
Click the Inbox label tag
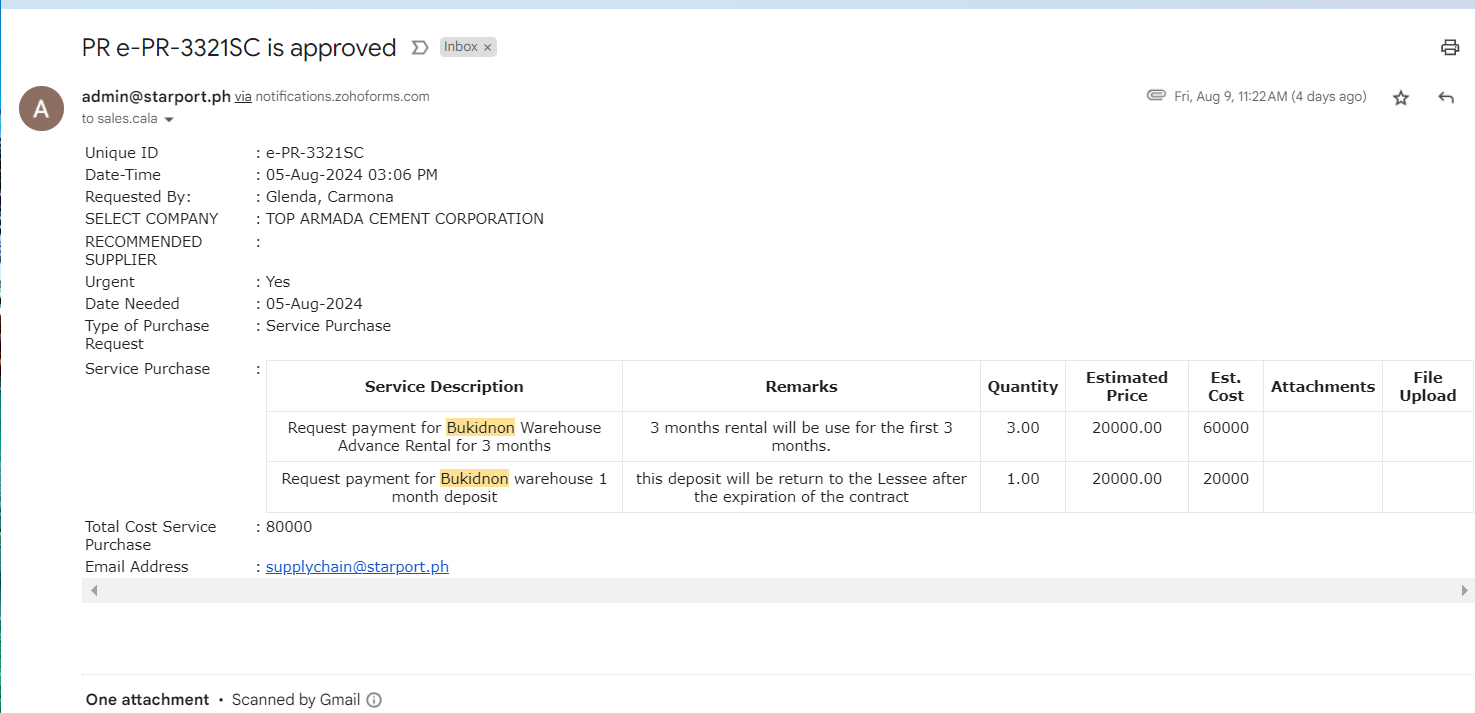(x=460, y=47)
